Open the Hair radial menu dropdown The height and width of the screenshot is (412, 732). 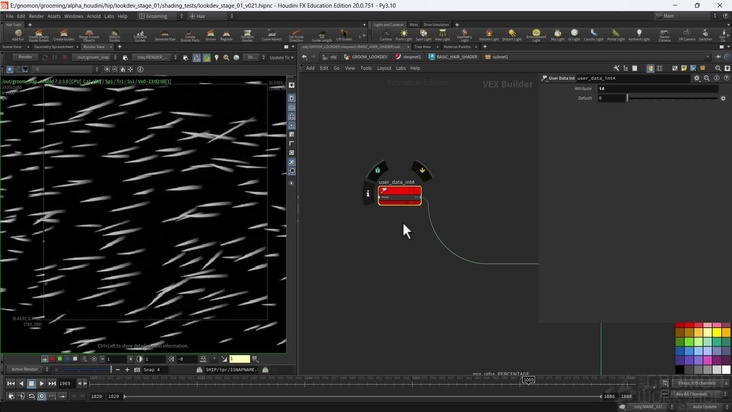coord(211,16)
